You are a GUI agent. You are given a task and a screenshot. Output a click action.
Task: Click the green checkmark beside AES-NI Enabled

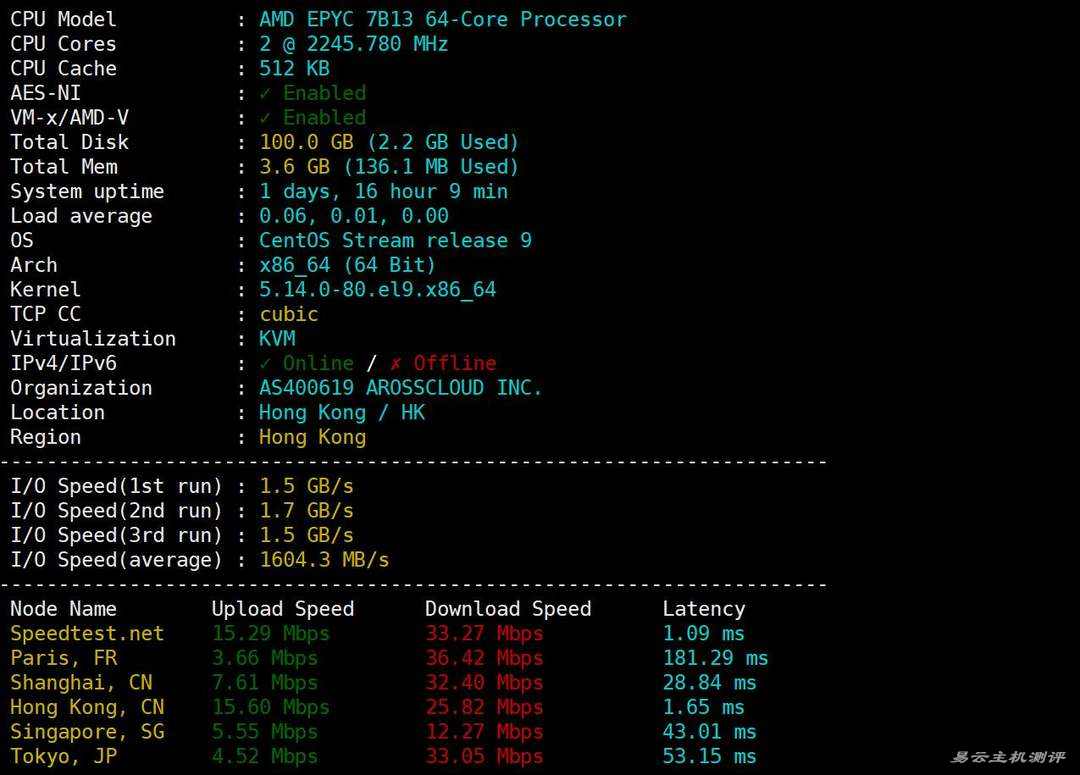click(265, 93)
